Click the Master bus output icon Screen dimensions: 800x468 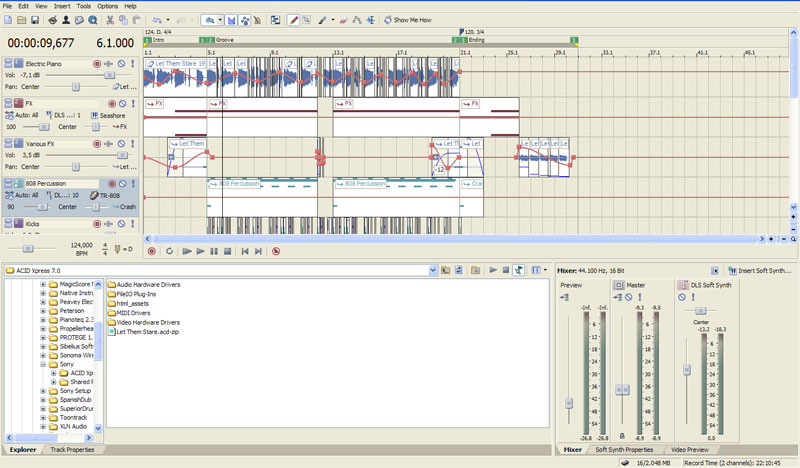[618, 285]
